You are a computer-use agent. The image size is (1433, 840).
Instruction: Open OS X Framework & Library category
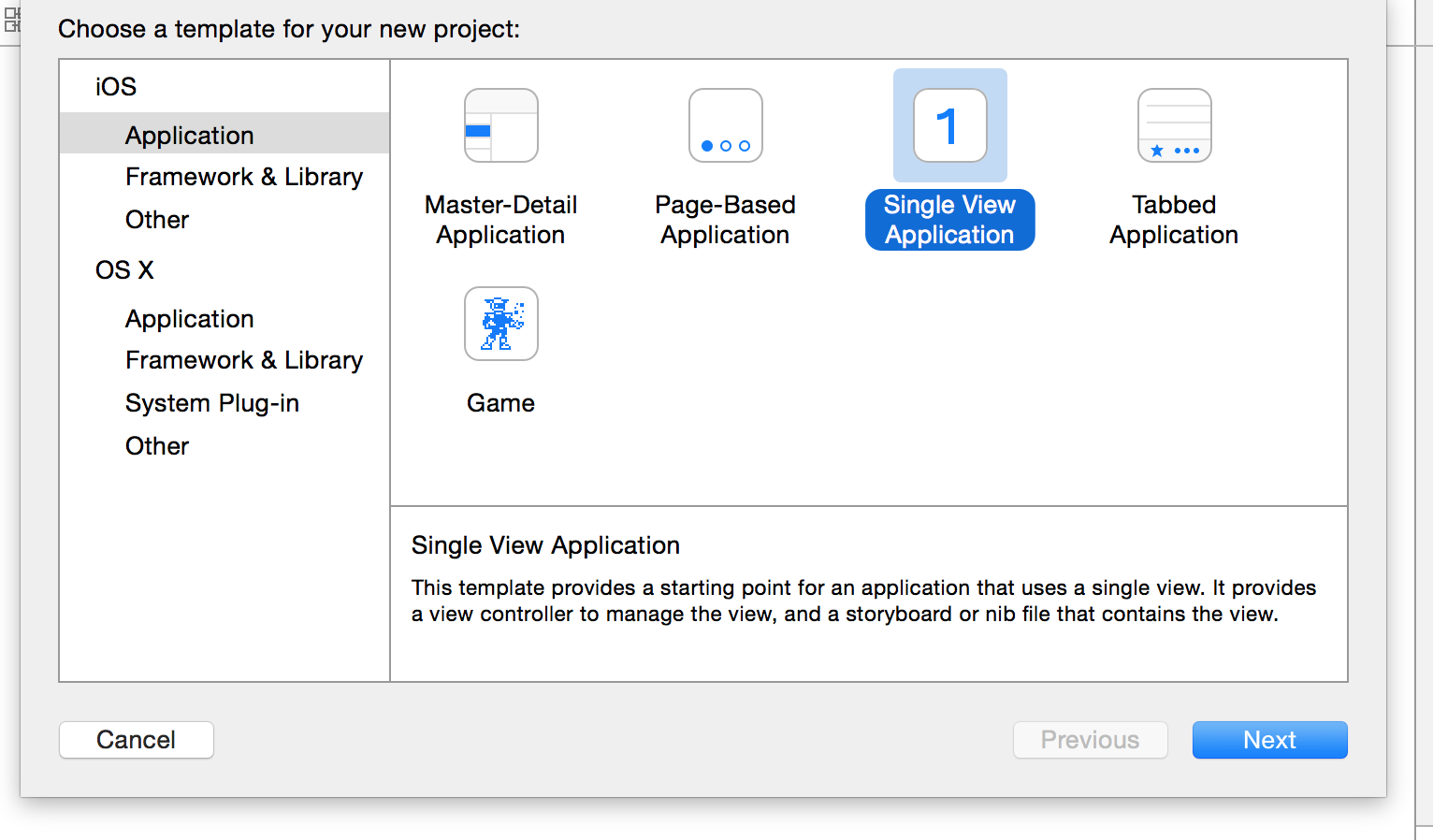tap(244, 360)
